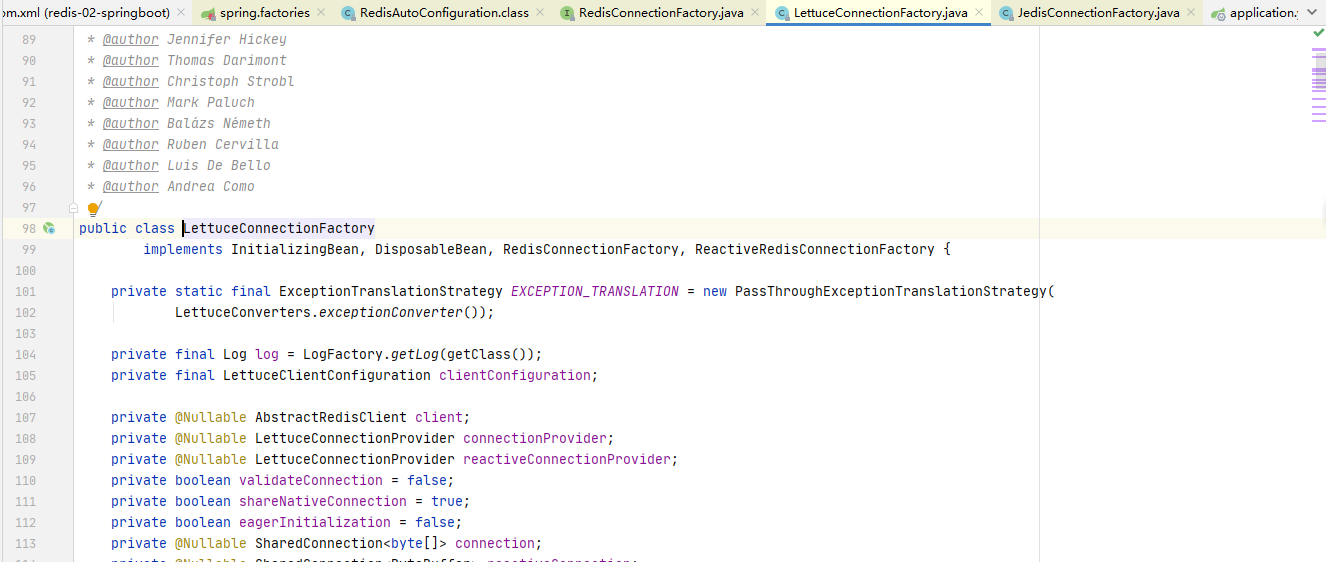The height and width of the screenshot is (562, 1326).
Task: Switch to the JedisConnectionFactory.java tab
Action: [1098, 13]
